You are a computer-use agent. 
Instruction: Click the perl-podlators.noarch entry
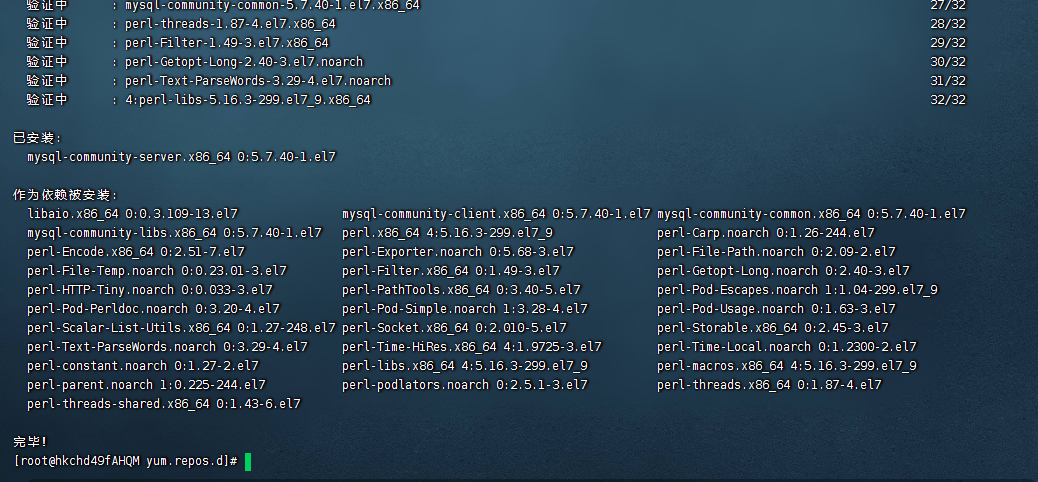coord(465,385)
